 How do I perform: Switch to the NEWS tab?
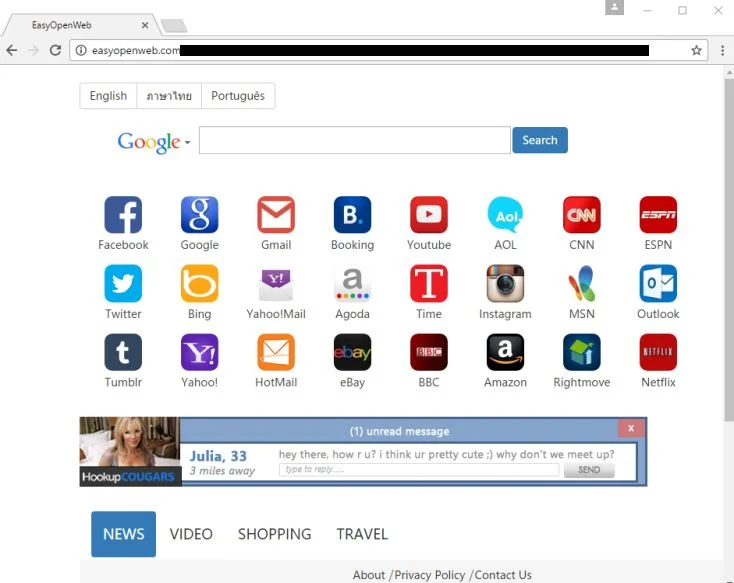124,534
